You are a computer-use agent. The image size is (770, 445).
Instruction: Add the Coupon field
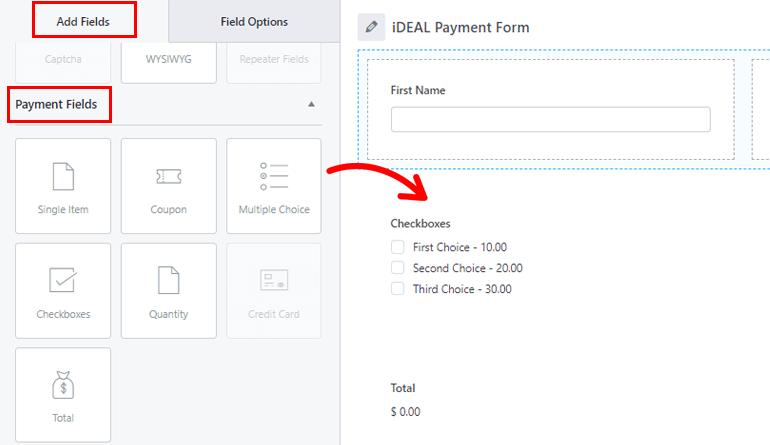(169, 186)
